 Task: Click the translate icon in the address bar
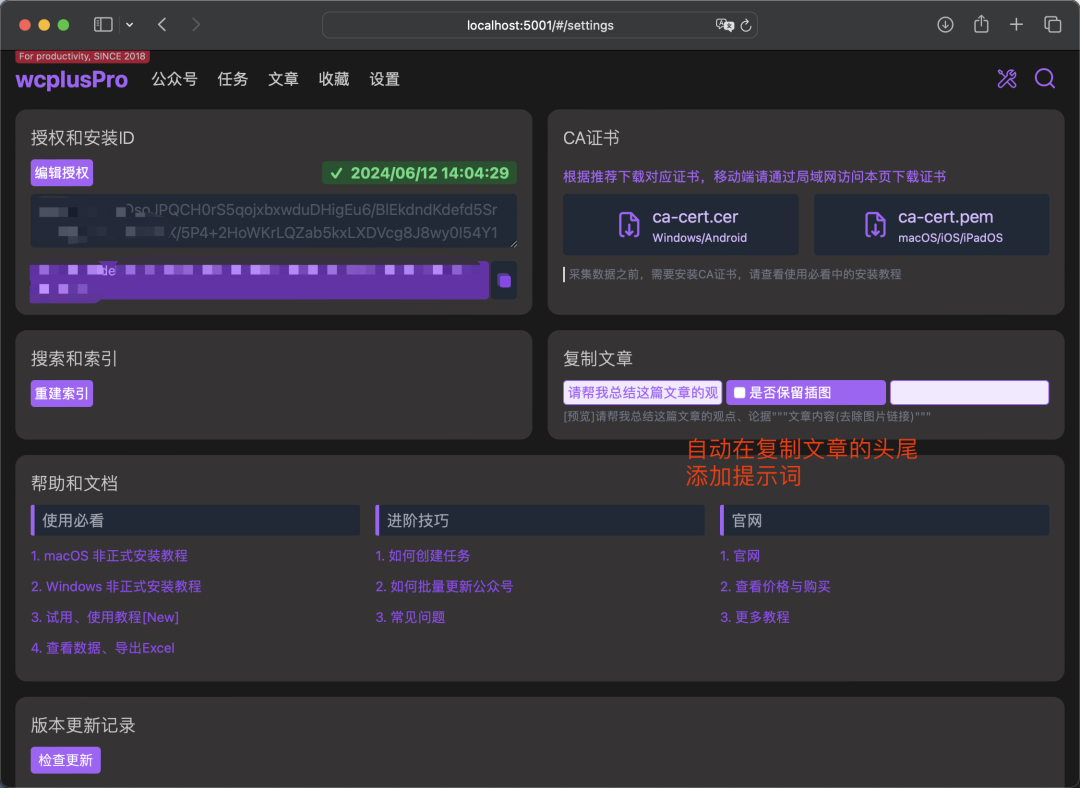tap(725, 25)
